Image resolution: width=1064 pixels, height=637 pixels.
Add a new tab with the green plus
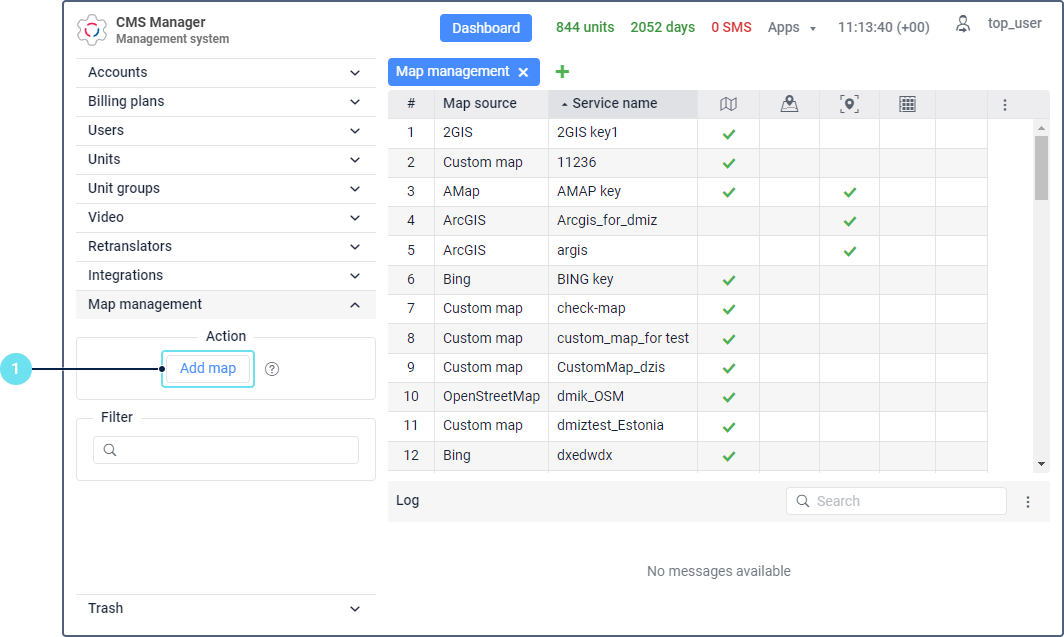pyautogui.click(x=562, y=71)
